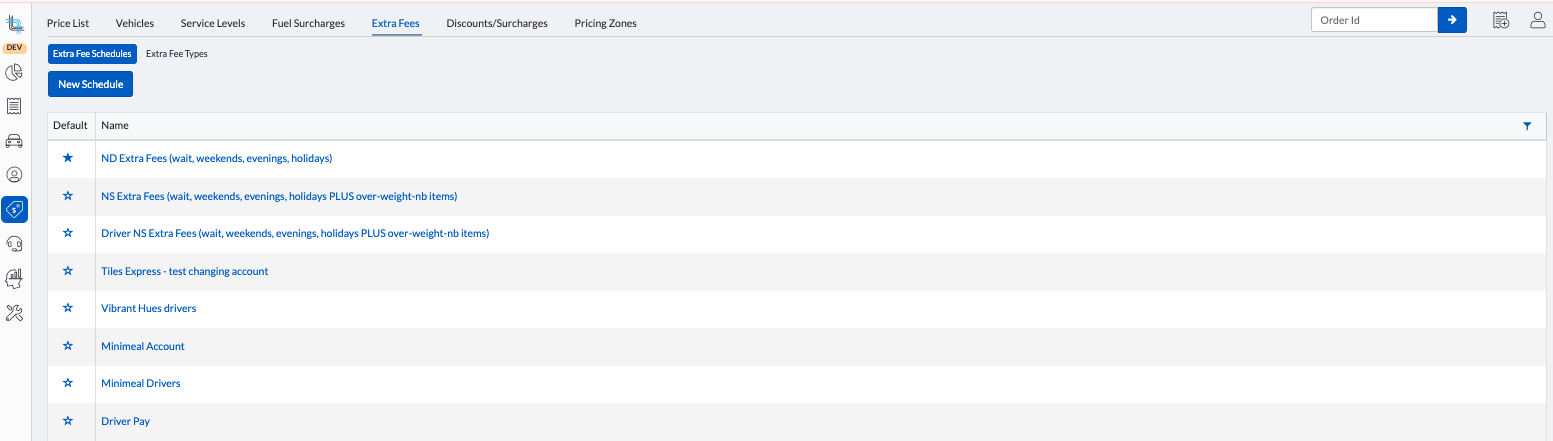
Task: Open the AI insights head sidebar icon
Action: tap(15, 278)
